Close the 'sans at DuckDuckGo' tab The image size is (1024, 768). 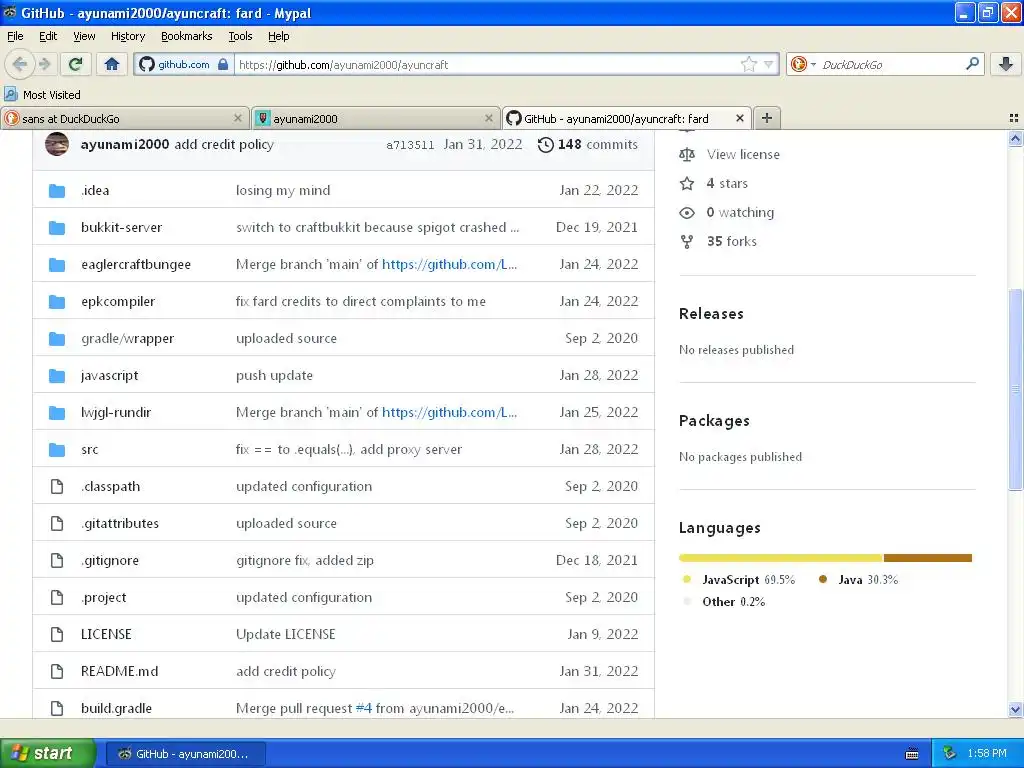click(238, 118)
